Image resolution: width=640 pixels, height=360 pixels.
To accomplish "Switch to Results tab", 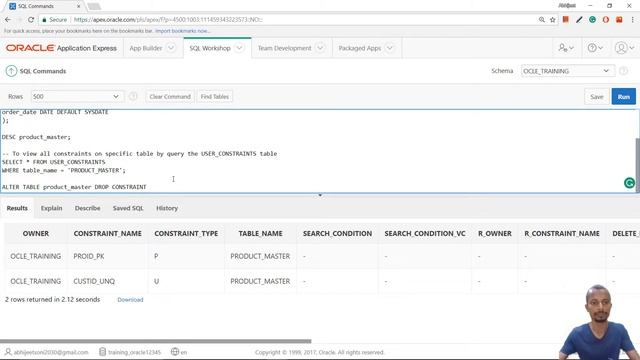I will tap(17, 208).
